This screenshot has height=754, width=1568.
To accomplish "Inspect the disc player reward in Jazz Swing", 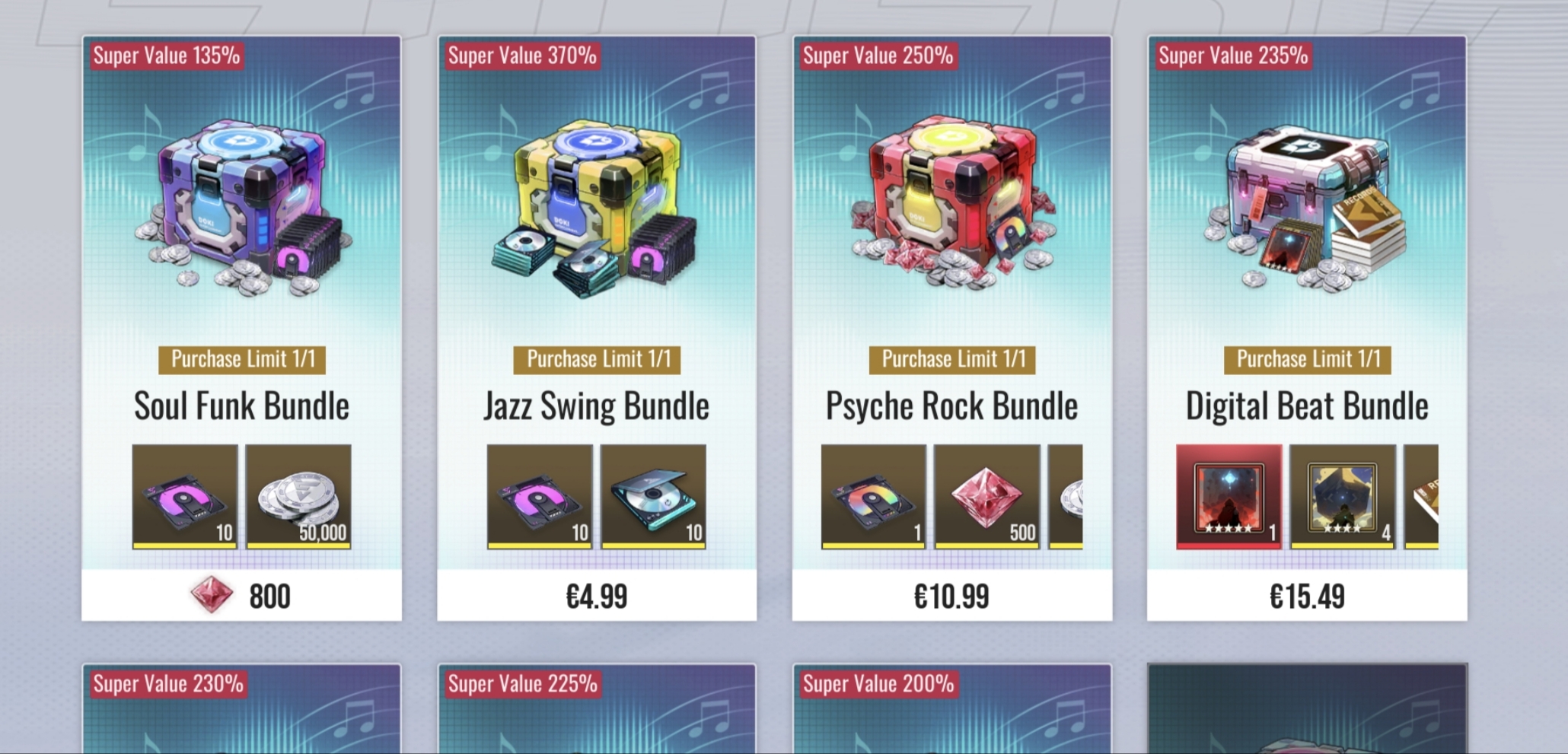I will 654,496.
